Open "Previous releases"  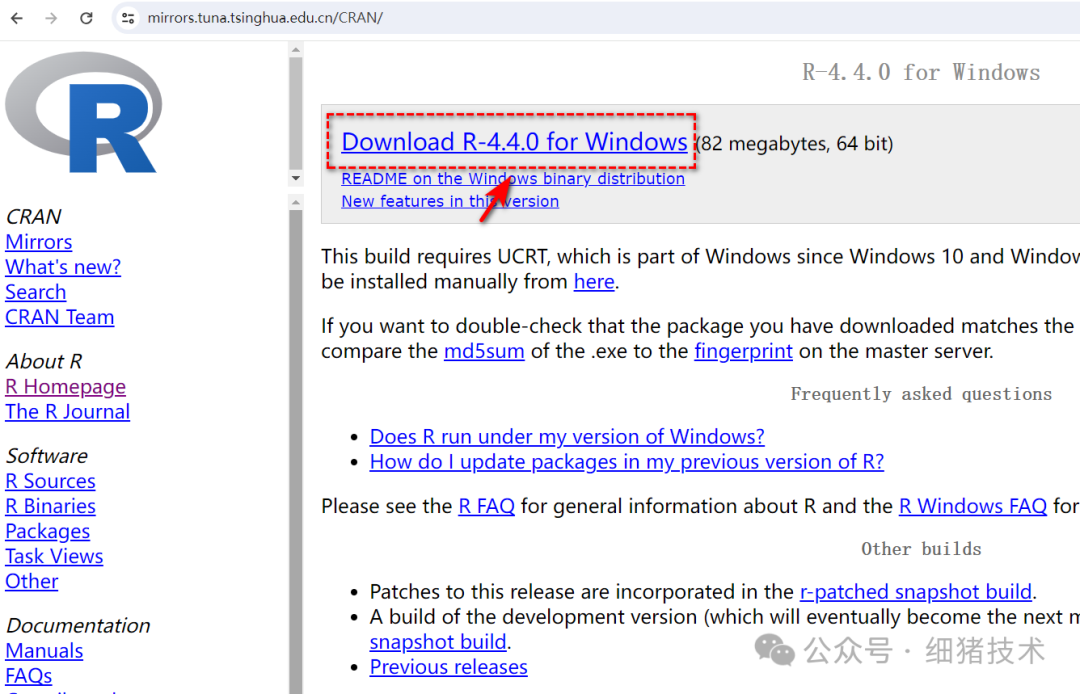(x=448, y=666)
